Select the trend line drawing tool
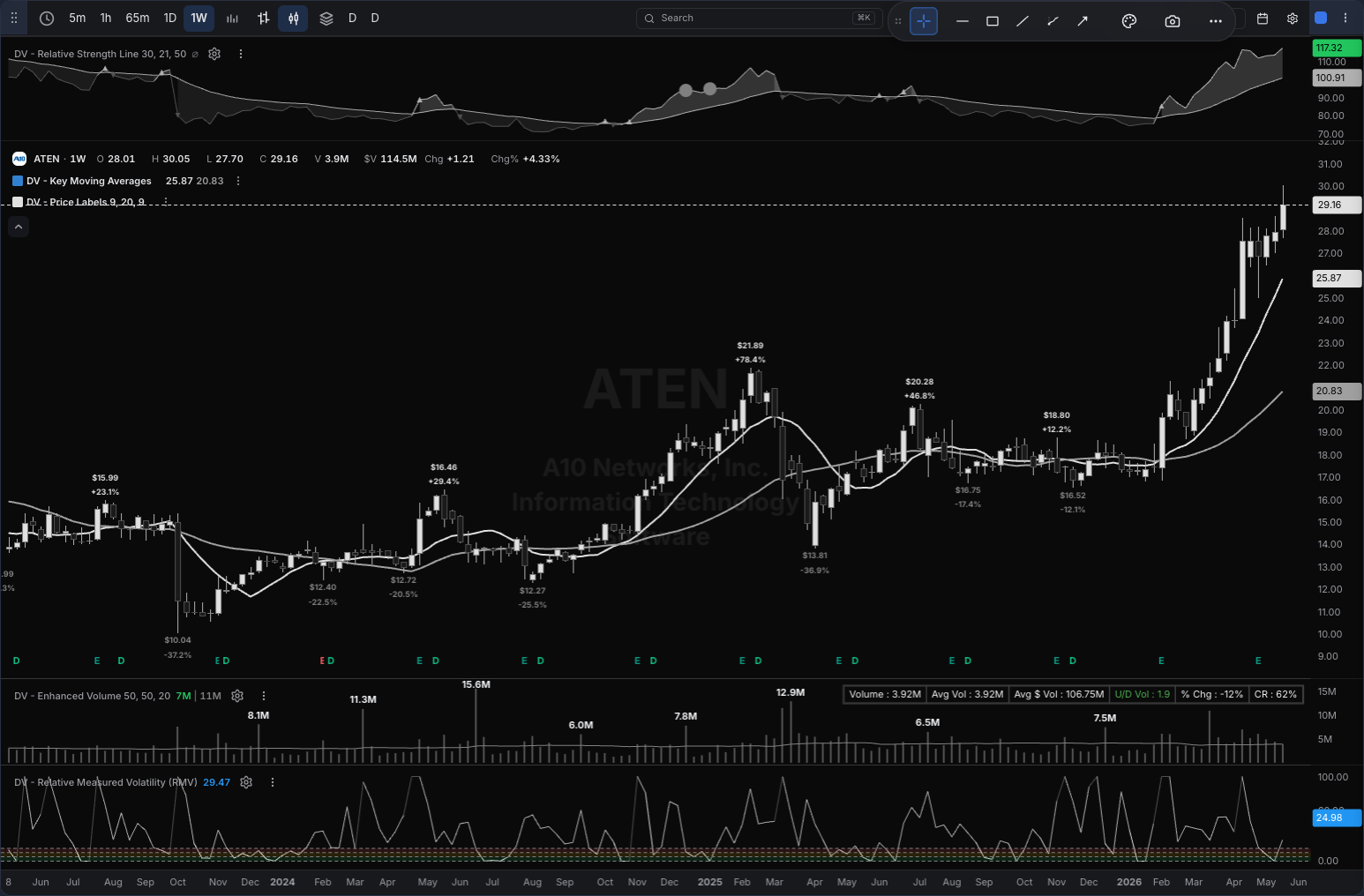 pos(1023,21)
